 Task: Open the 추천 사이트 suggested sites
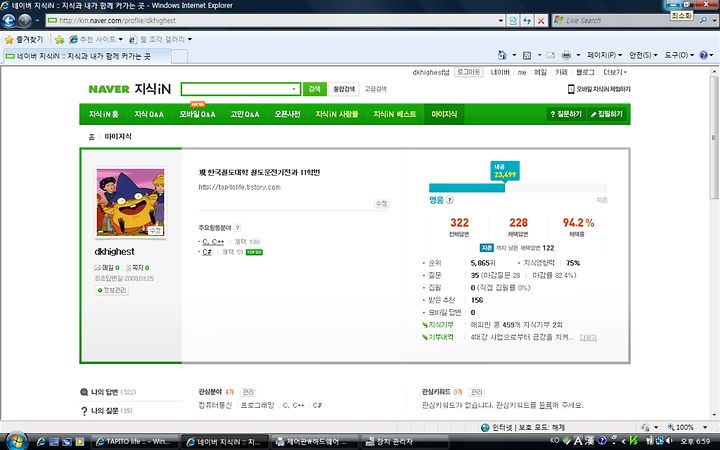(96, 39)
